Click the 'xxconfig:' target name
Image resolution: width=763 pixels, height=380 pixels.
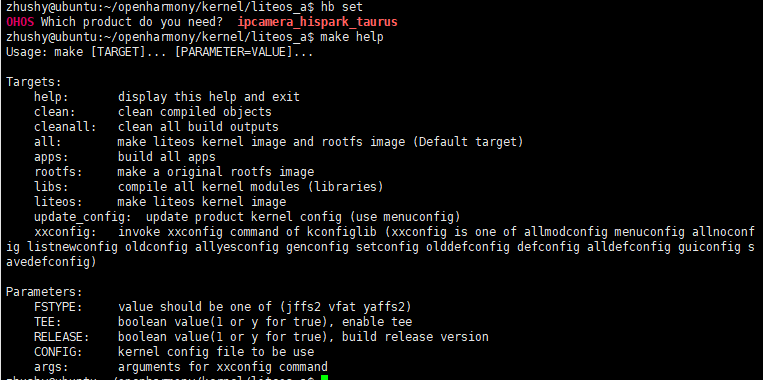(x=66, y=232)
